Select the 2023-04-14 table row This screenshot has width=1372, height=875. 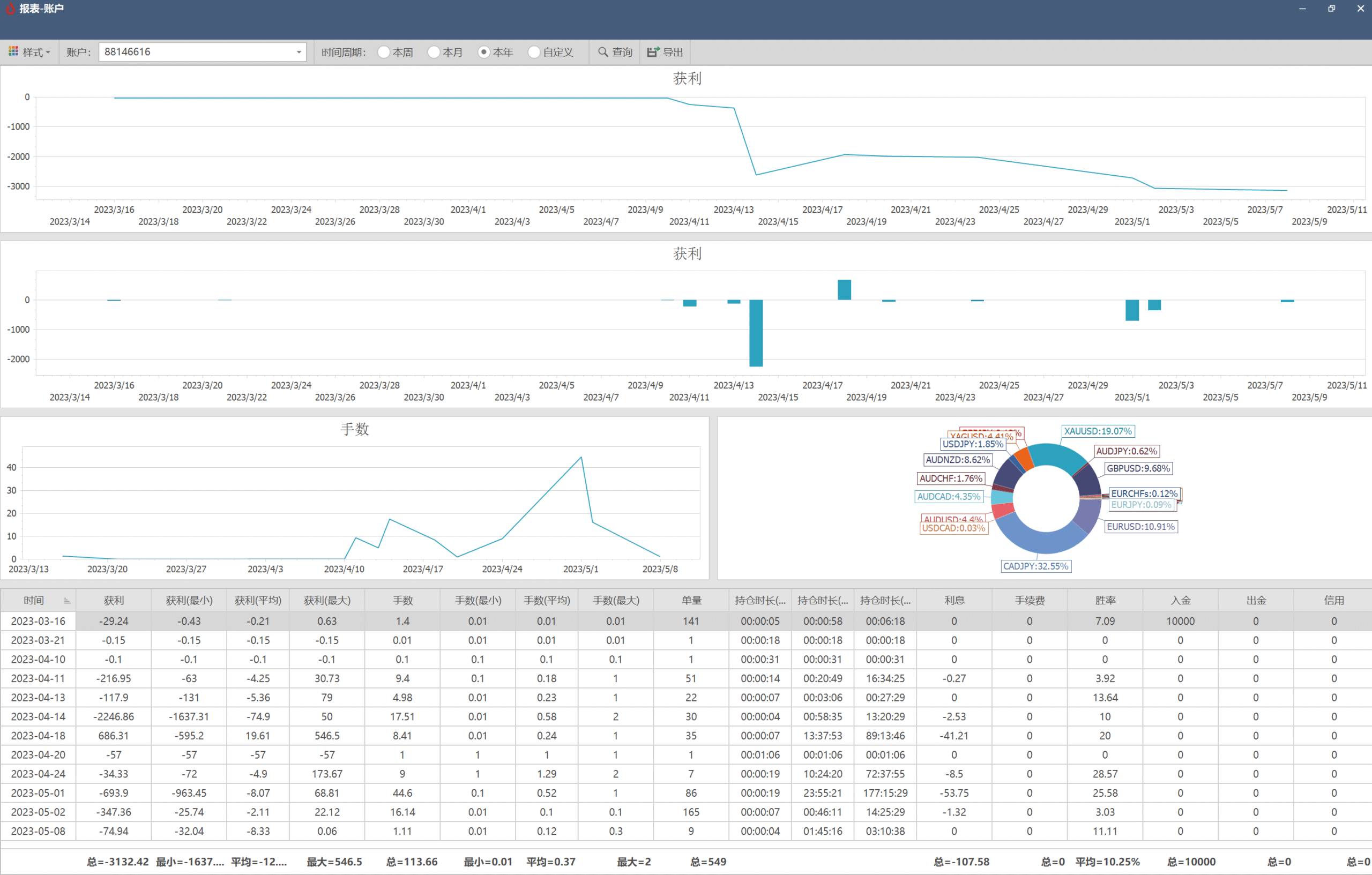click(x=686, y=716)
